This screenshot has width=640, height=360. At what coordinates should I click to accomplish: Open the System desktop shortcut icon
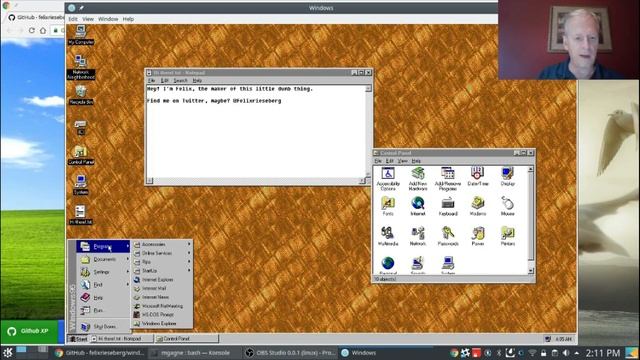(x=81, y=184)
